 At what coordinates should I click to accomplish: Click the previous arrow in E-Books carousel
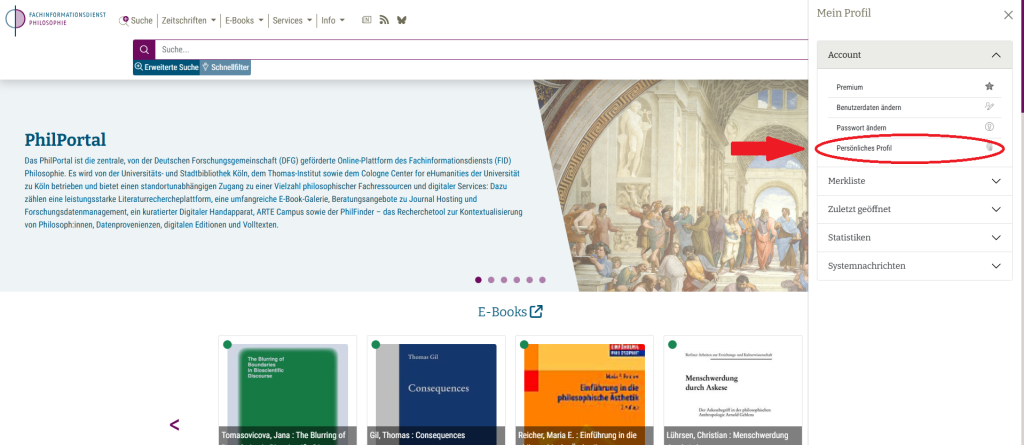(174, 425)
